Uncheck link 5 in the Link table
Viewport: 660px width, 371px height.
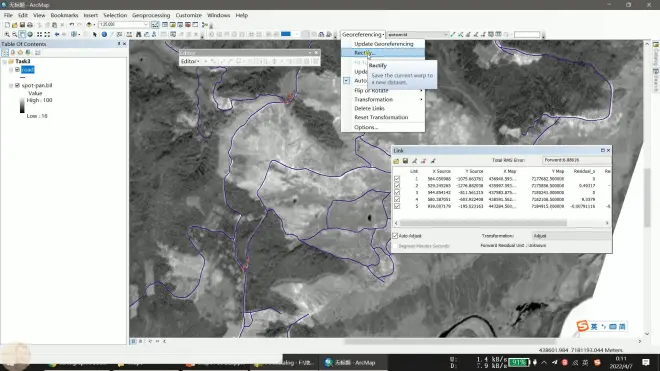[397, 206]
